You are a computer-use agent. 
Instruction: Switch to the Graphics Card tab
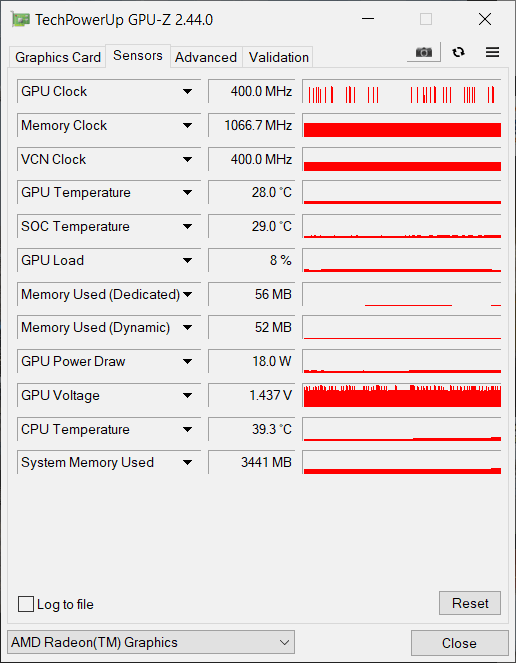click(58, 57)
